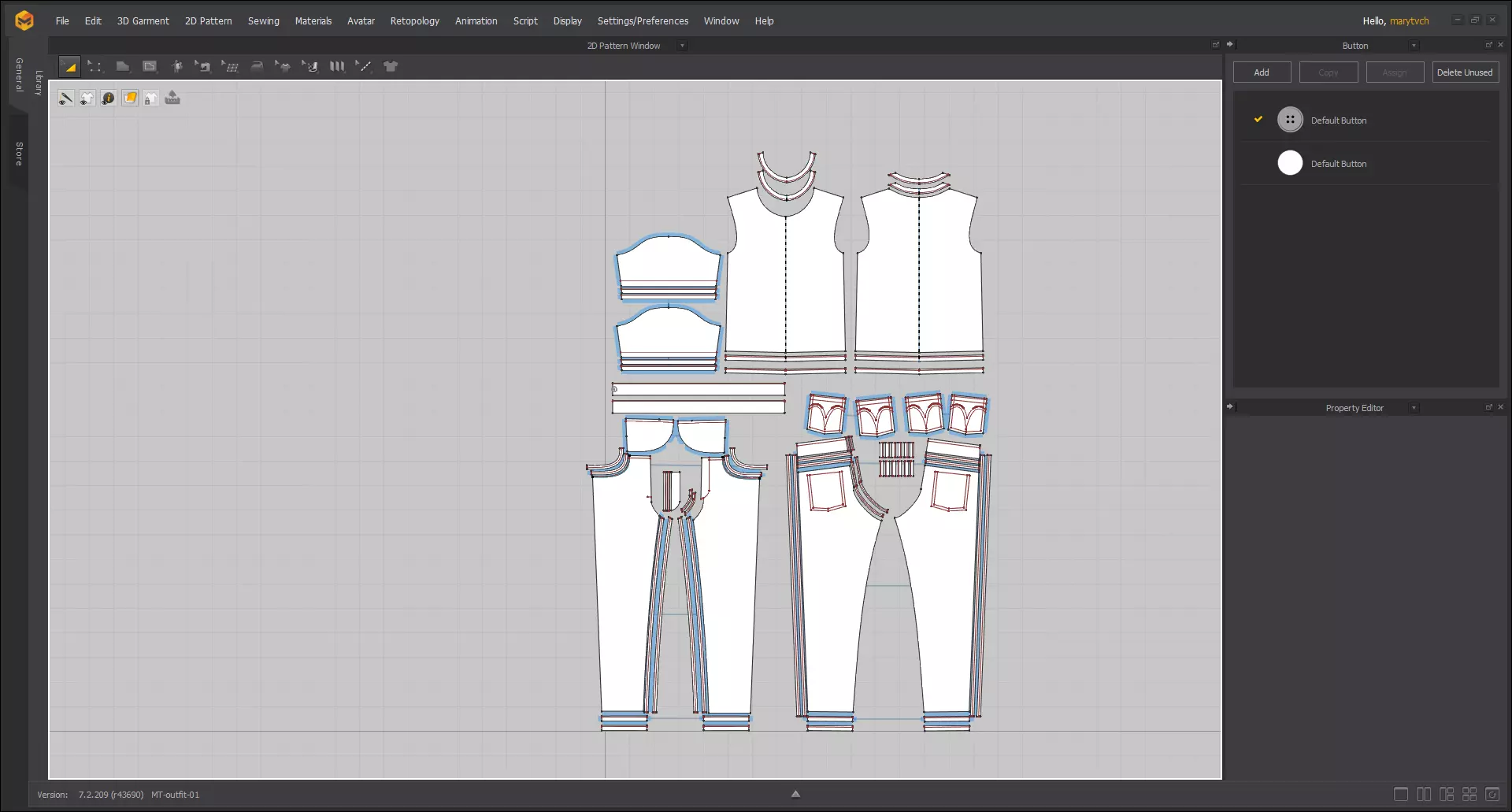Open the Avatar menu
The width and height of the screenshot is (1512, 812).
361,21
